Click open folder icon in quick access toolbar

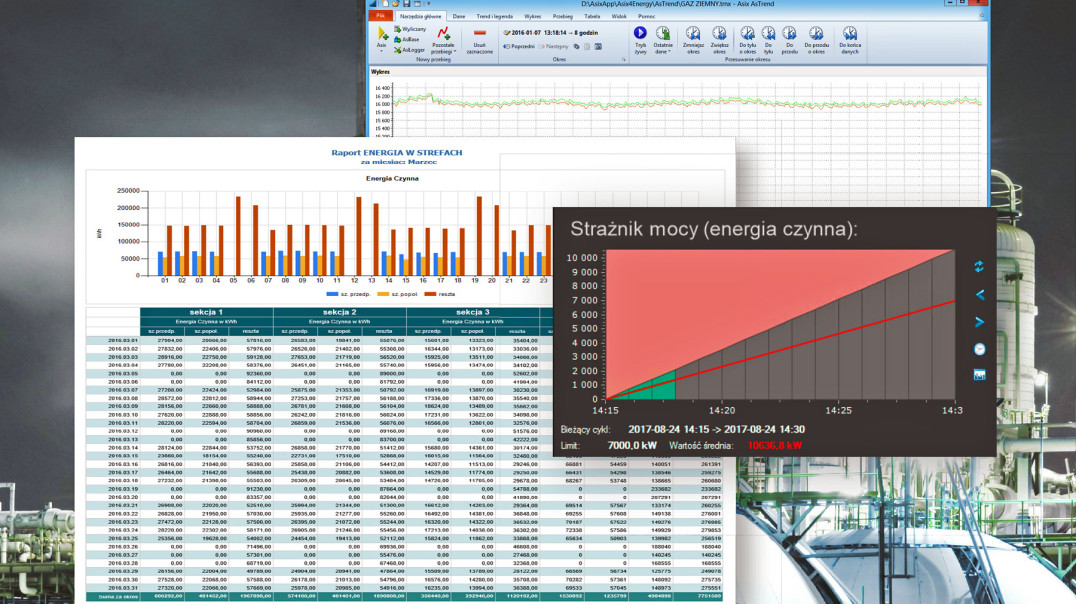pyautogui.click(x=395, y=3)
